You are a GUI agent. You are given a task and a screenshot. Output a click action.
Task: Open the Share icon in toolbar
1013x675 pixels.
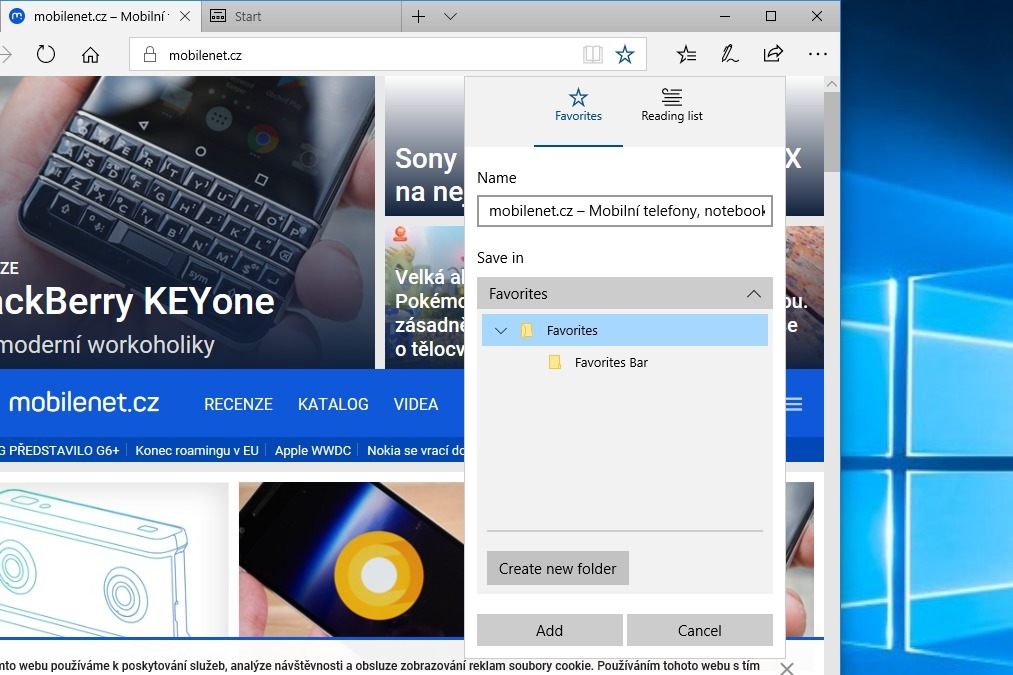[x=773, y=54]
